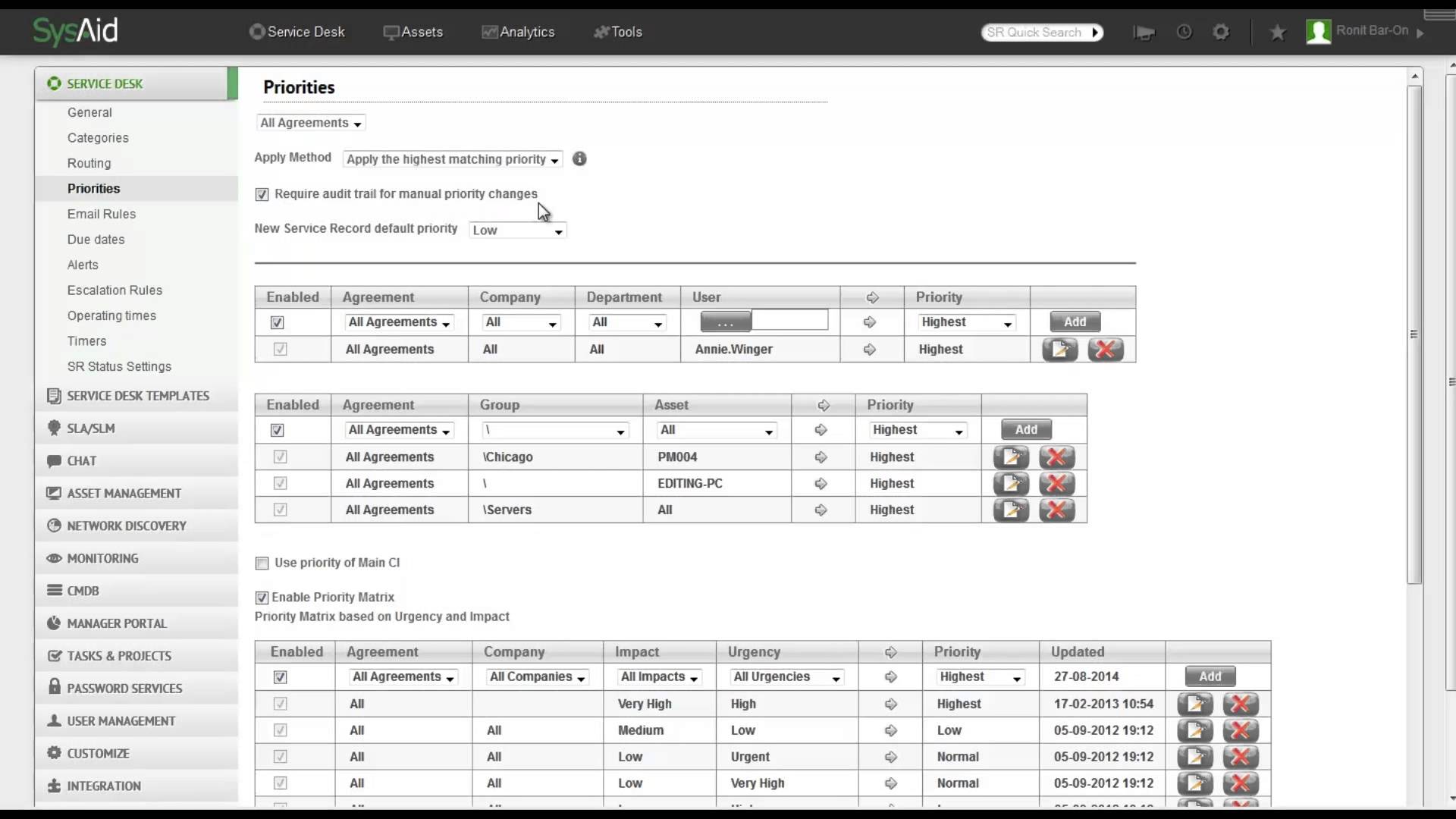Click the clock history icon in top bar
Screen dimensions: 1456x819
(x=1184, y=32)
